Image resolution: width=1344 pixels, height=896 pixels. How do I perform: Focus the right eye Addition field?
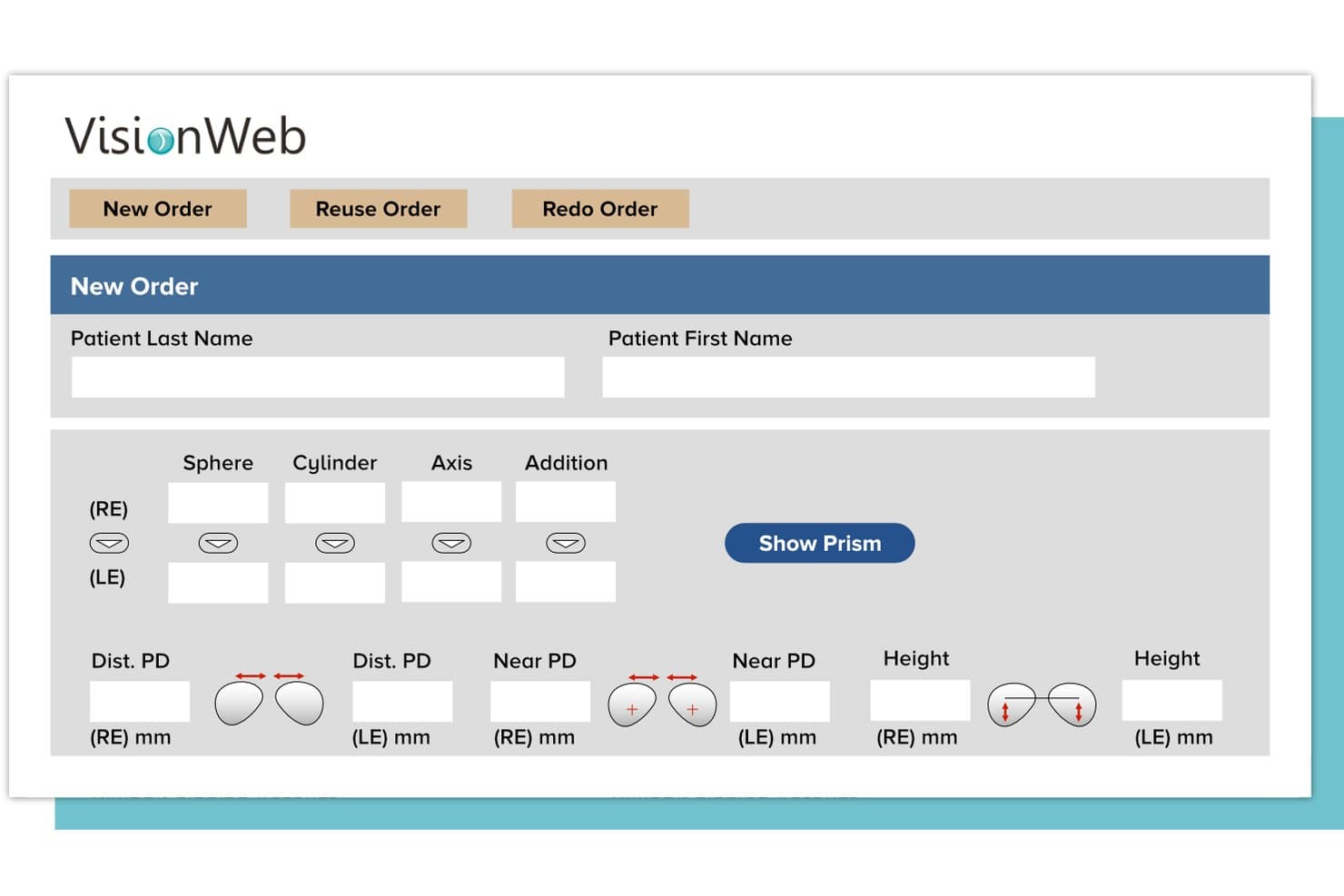(x=566, y=502)
